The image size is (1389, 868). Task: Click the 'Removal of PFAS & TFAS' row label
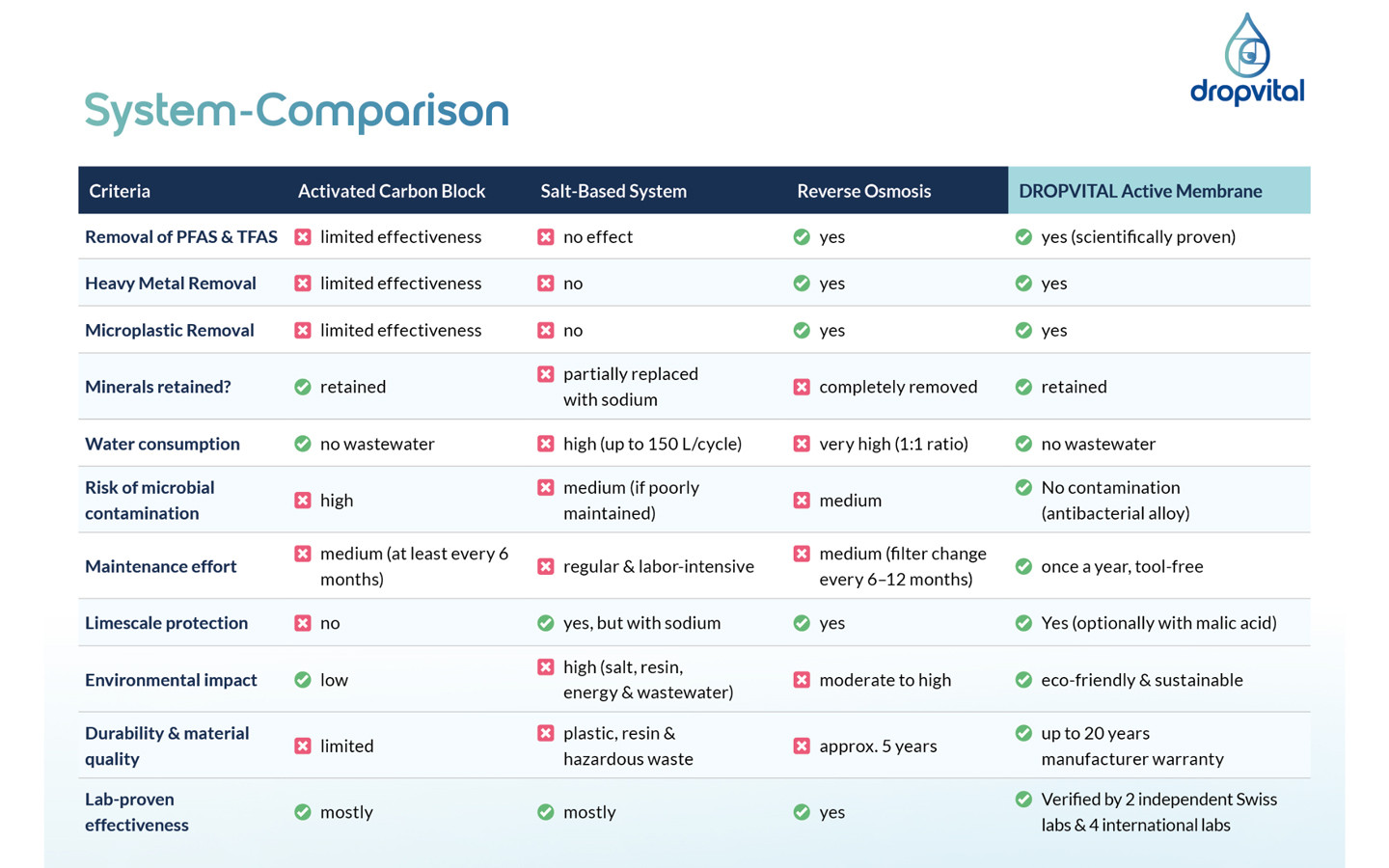click(181, 237)
